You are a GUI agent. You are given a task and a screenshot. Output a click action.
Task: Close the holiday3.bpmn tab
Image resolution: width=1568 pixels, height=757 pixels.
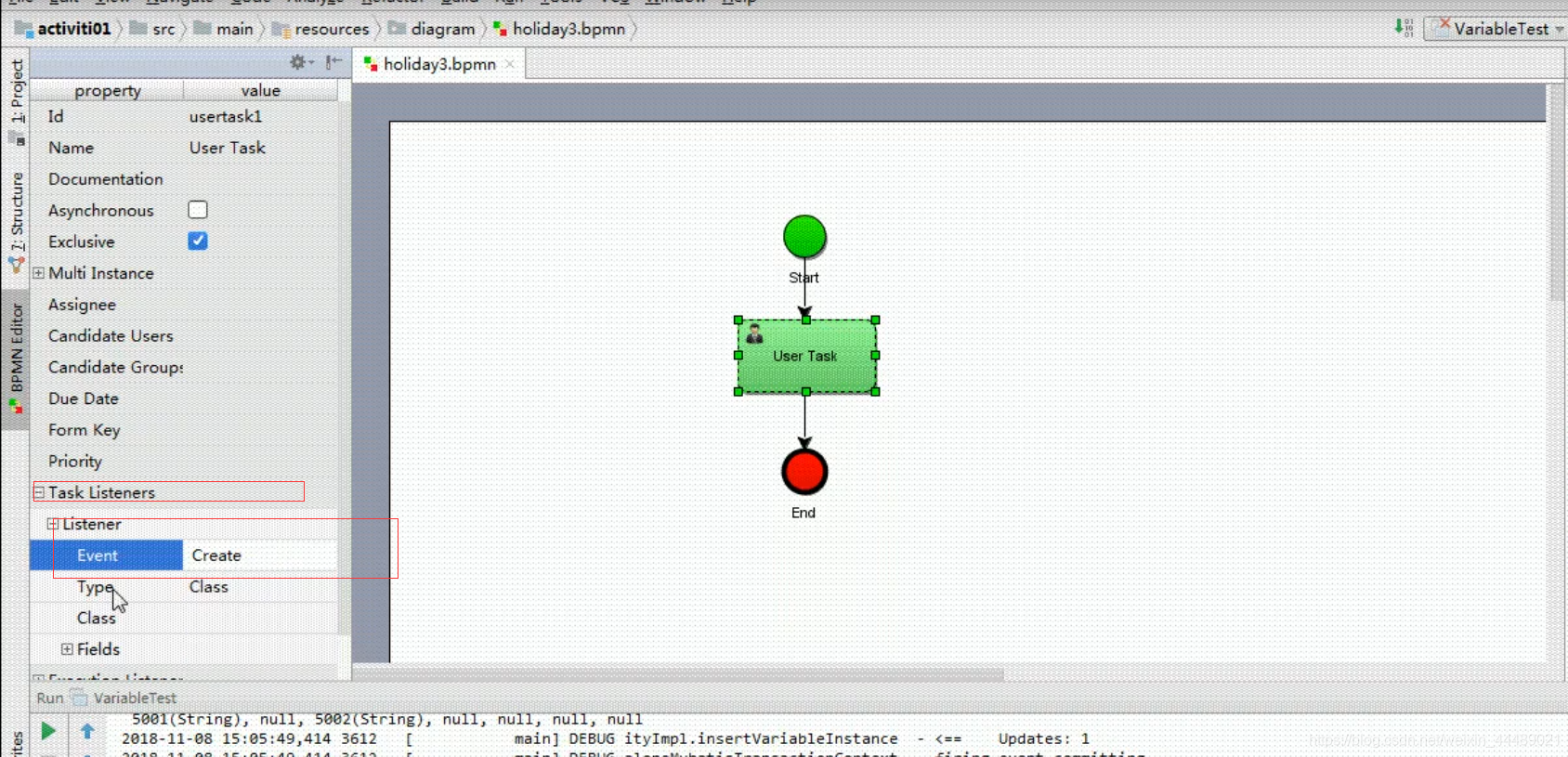click(x=510, y=64)
